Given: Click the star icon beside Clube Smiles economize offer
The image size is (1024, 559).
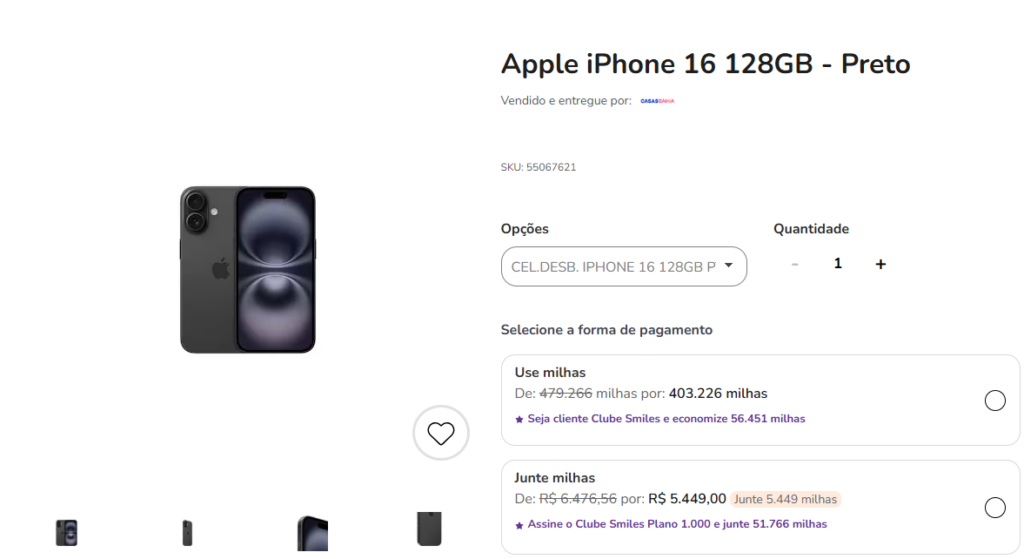Looking at the screenshot, I should [519, 419].
